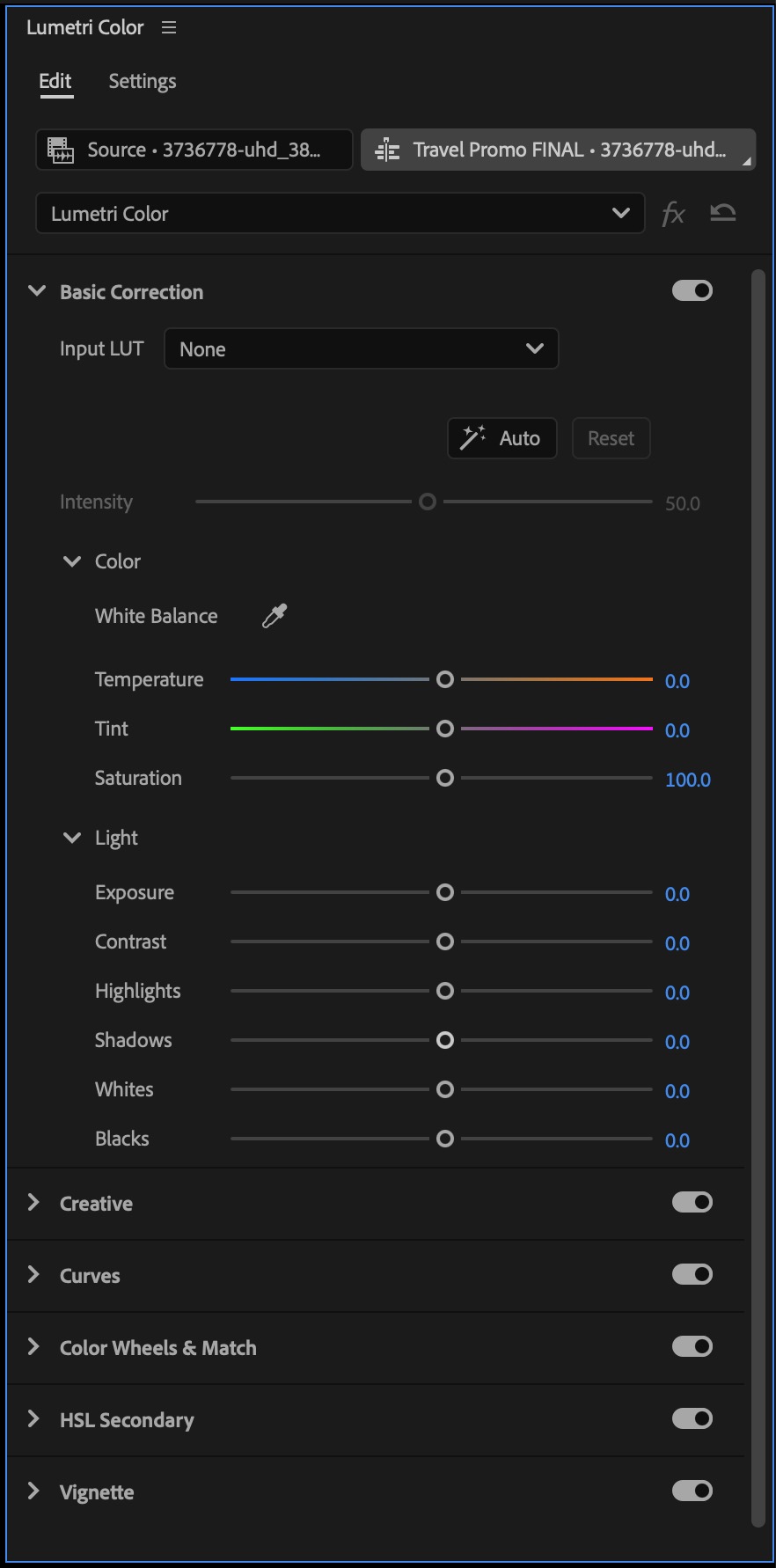The height and width of the screenshot is (1568, 776).
Task: Toggle the Vignette section switch
Action: (x=692, y=1491)
